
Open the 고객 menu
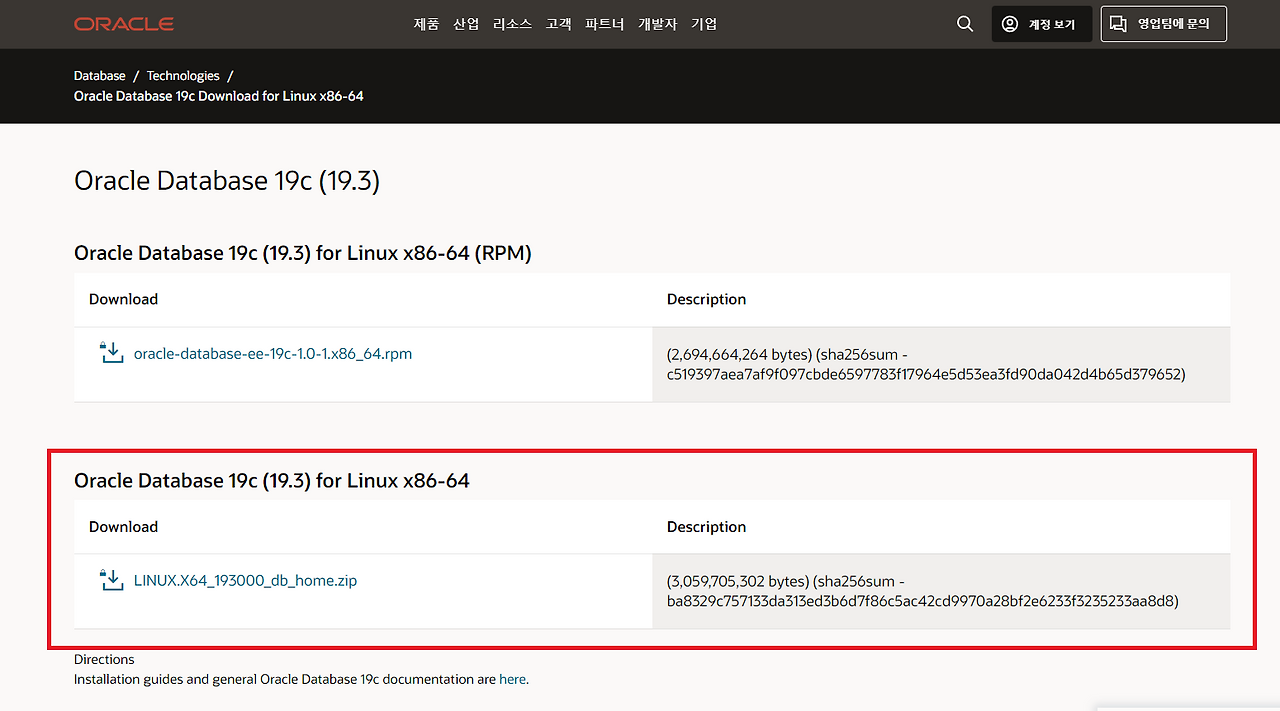click(x=558, y=23)
